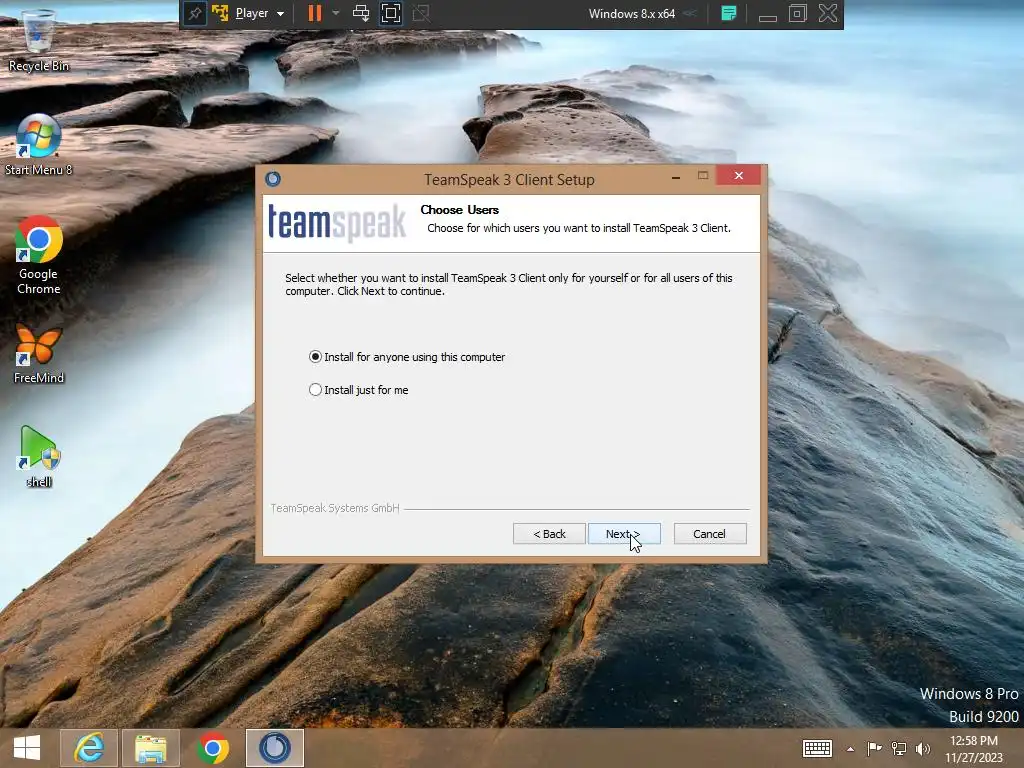Image resolution: width=1024 pixels, height=768 pixels.
Task: Click the Unity mode icon in Player
Action: click(421, 13)
